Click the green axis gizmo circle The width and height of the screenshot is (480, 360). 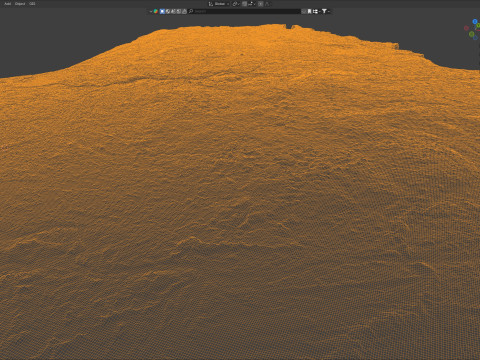(471, 34)
